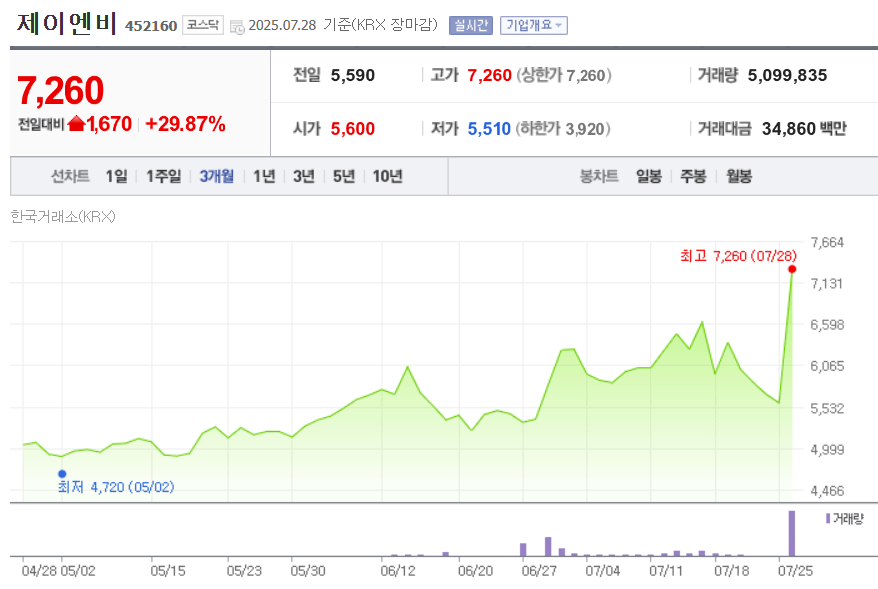Click the 최저 4,720 (05/02) label
The image size is (878, 589).
coord(116,487)
